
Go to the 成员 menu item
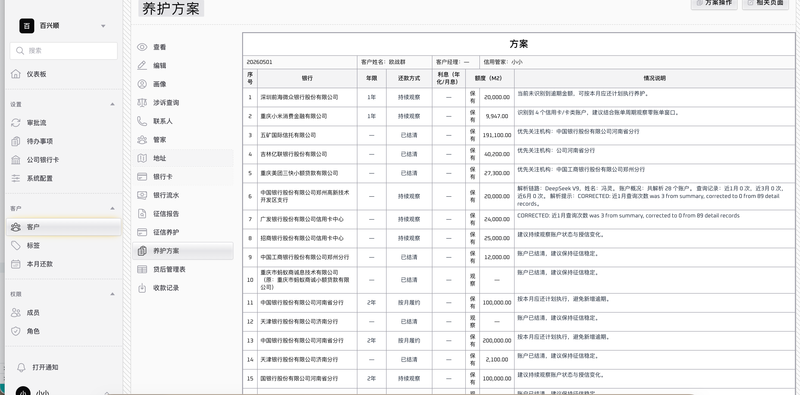click(64, 312)
